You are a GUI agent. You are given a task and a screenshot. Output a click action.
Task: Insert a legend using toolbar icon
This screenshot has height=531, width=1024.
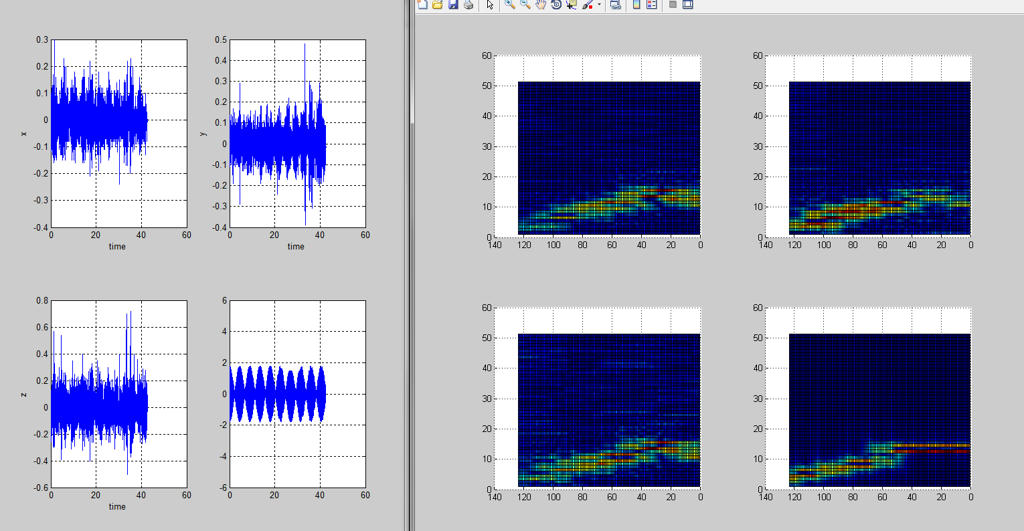[x=652, y=5]
